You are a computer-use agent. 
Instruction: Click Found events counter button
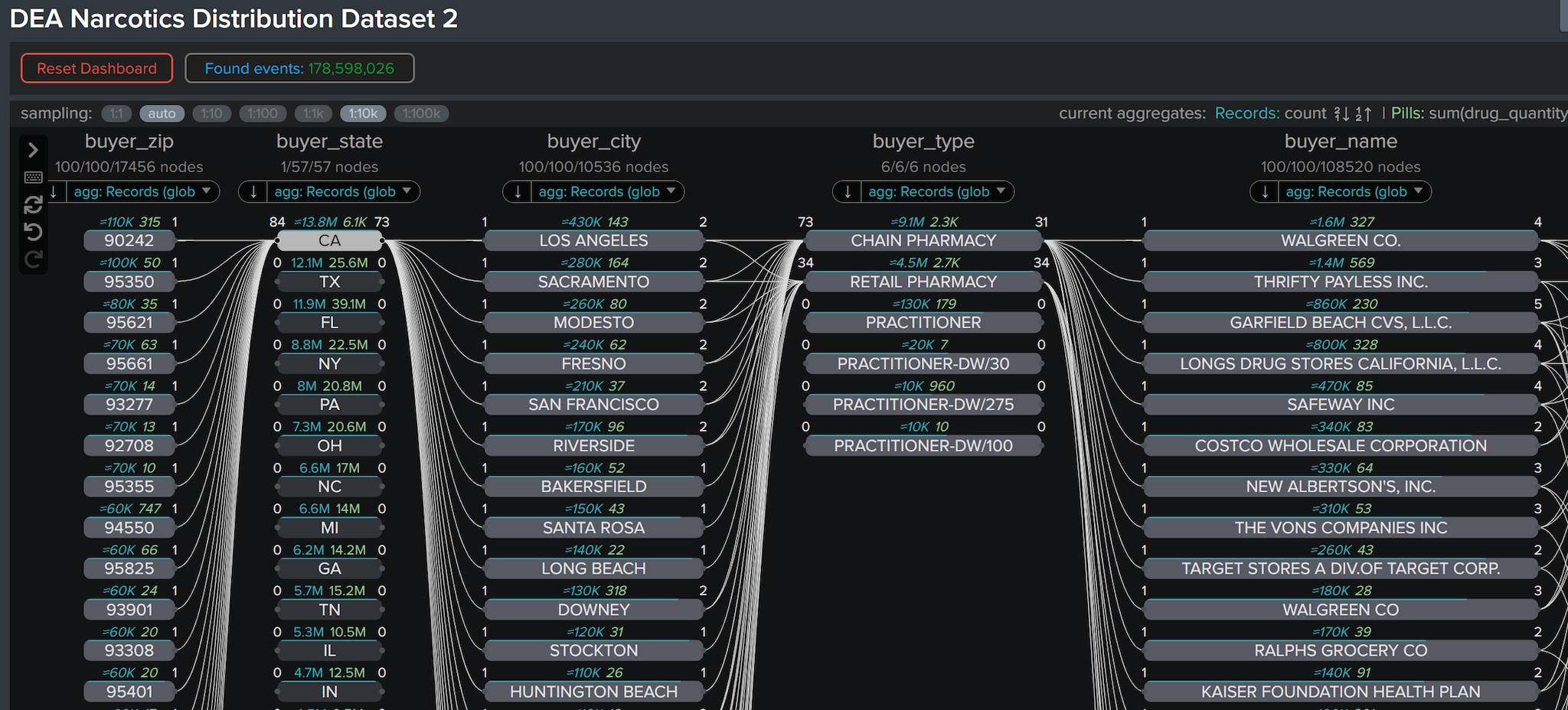click(x=299, y=68)
